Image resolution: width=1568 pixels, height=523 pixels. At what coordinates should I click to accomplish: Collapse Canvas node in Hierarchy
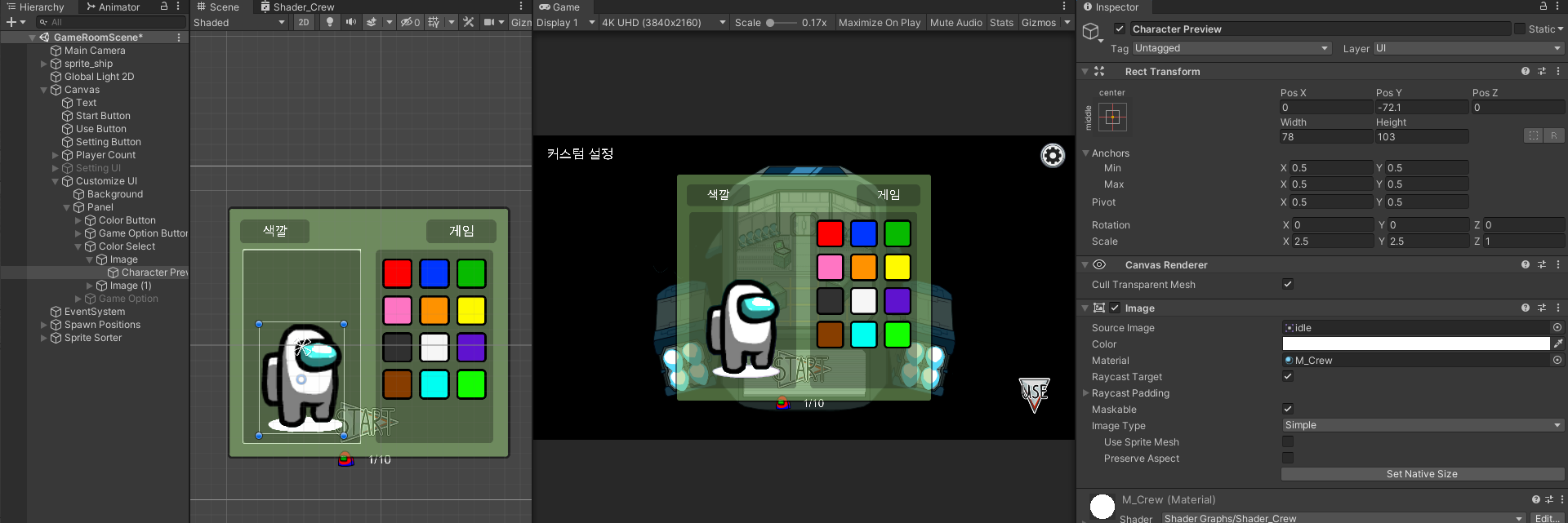(44, 90)
